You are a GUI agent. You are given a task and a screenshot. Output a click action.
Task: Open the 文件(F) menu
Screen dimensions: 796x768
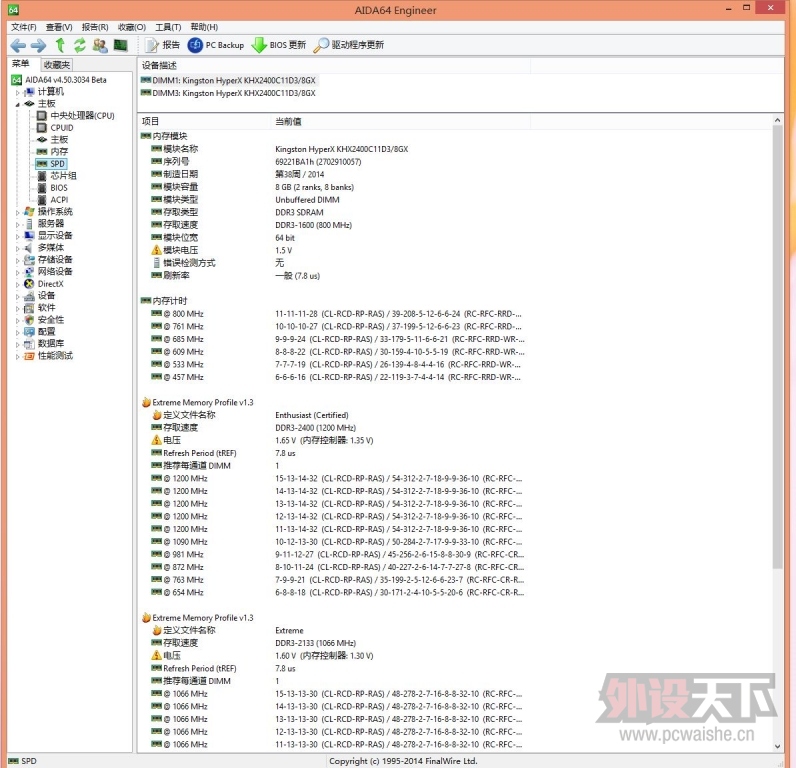coord(23,27)
